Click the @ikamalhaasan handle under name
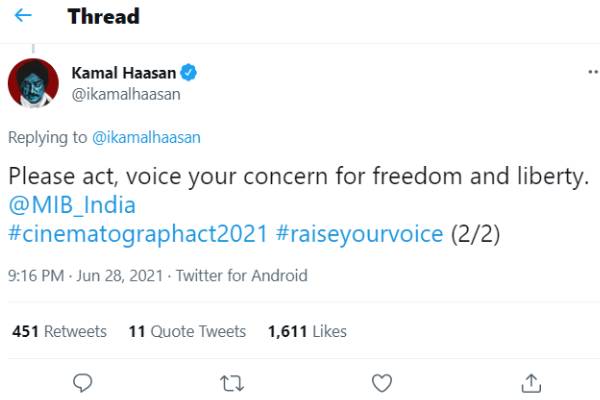 pos(126,94)
